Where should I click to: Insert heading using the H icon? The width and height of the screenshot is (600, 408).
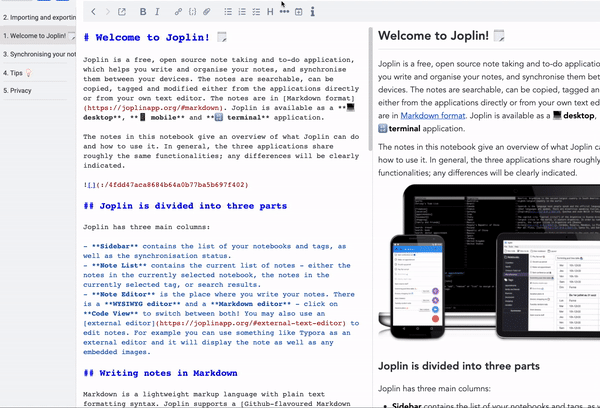point(270,12)
